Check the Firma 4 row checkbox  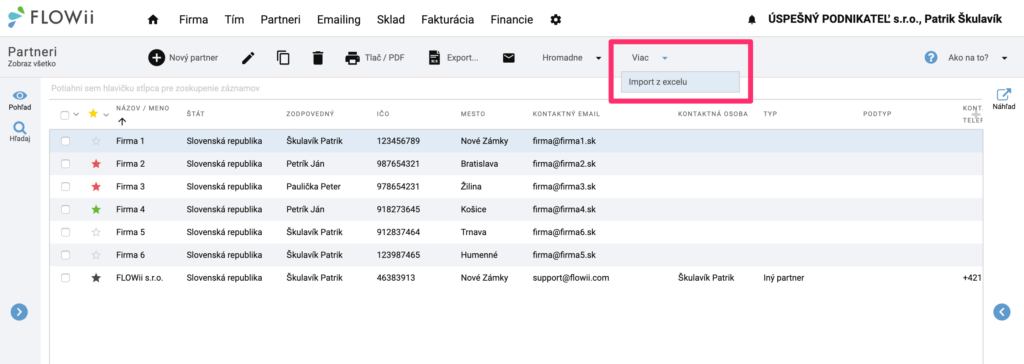[65, 209]
